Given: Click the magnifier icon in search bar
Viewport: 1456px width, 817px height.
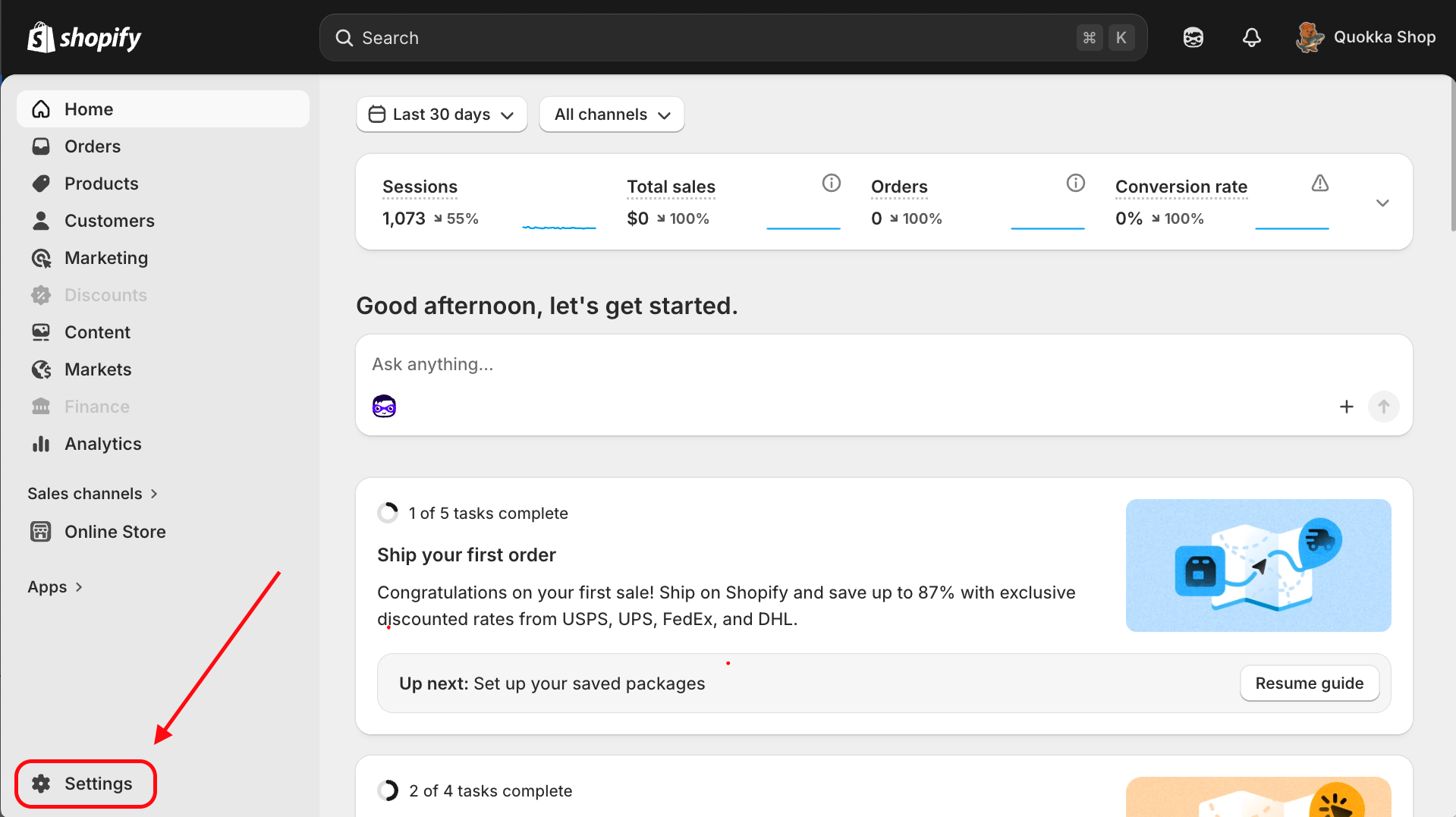Looking at the screenshot, I should point(344,38).
